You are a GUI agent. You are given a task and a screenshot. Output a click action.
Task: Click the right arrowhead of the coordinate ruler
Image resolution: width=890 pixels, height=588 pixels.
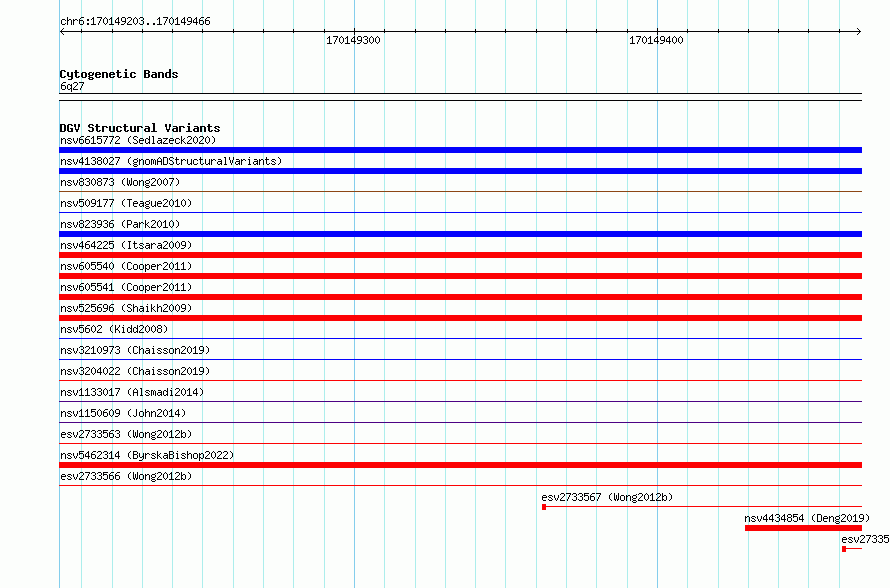click(859, 32)
